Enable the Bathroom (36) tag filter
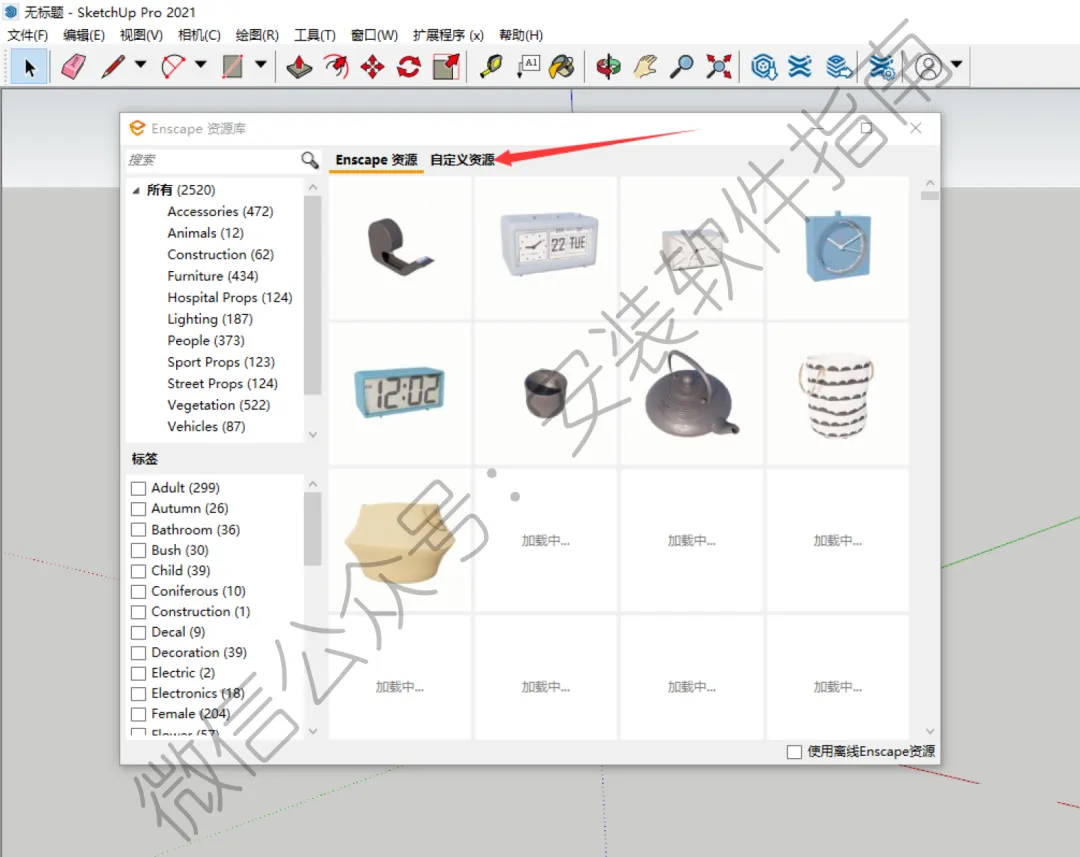 (x=138, y=530)
